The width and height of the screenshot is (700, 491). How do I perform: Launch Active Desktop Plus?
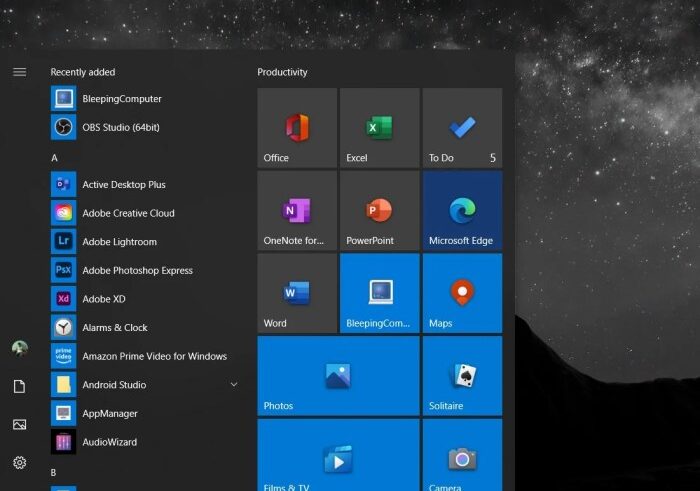coord(144,184)
